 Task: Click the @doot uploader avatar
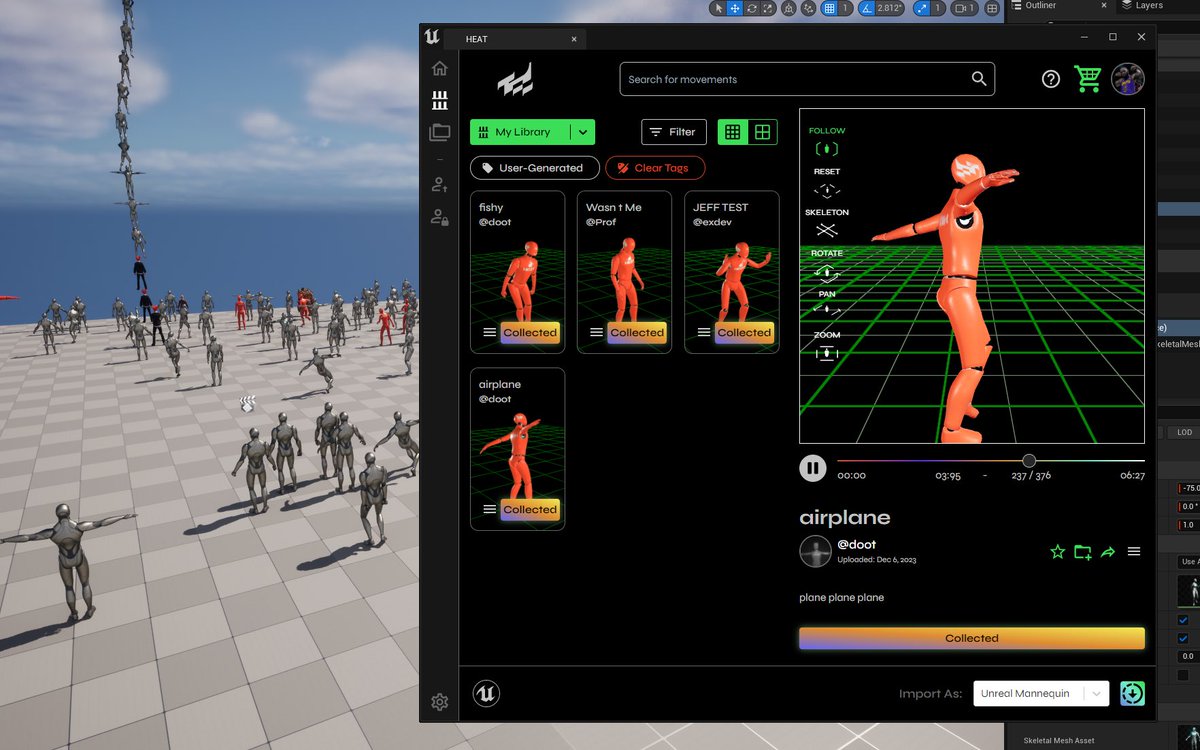[x=815, y=551]
